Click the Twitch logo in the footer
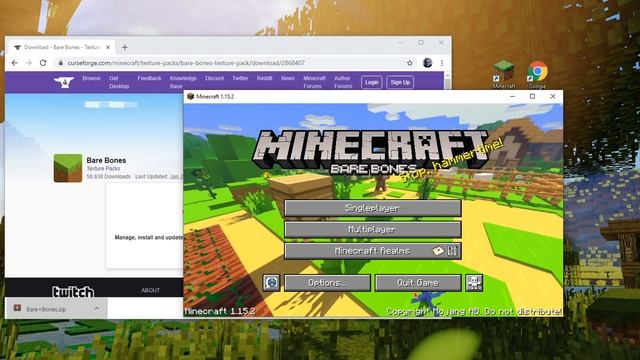This screenshot has height=360, width=640. [x=73, y=291]
